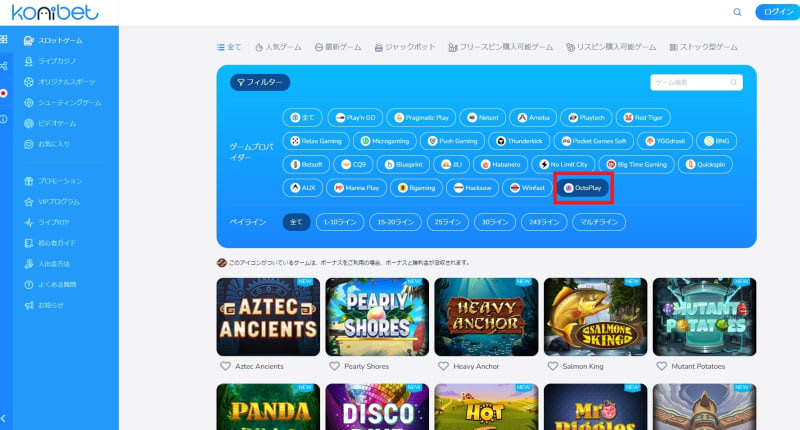Image resolution: width=800 pixels, height=430 pixels.
Task: Click the coins icon for 入出金方法
Action: tap(29, 264)
